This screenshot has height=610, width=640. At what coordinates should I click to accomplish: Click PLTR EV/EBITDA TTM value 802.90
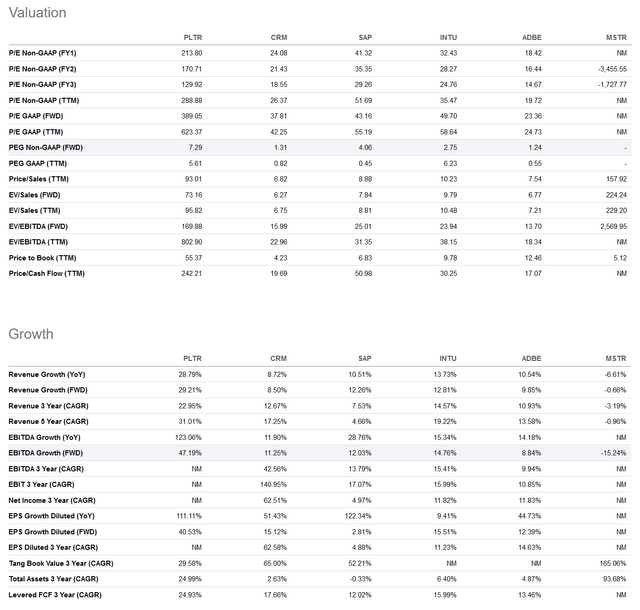coord(192,242)
